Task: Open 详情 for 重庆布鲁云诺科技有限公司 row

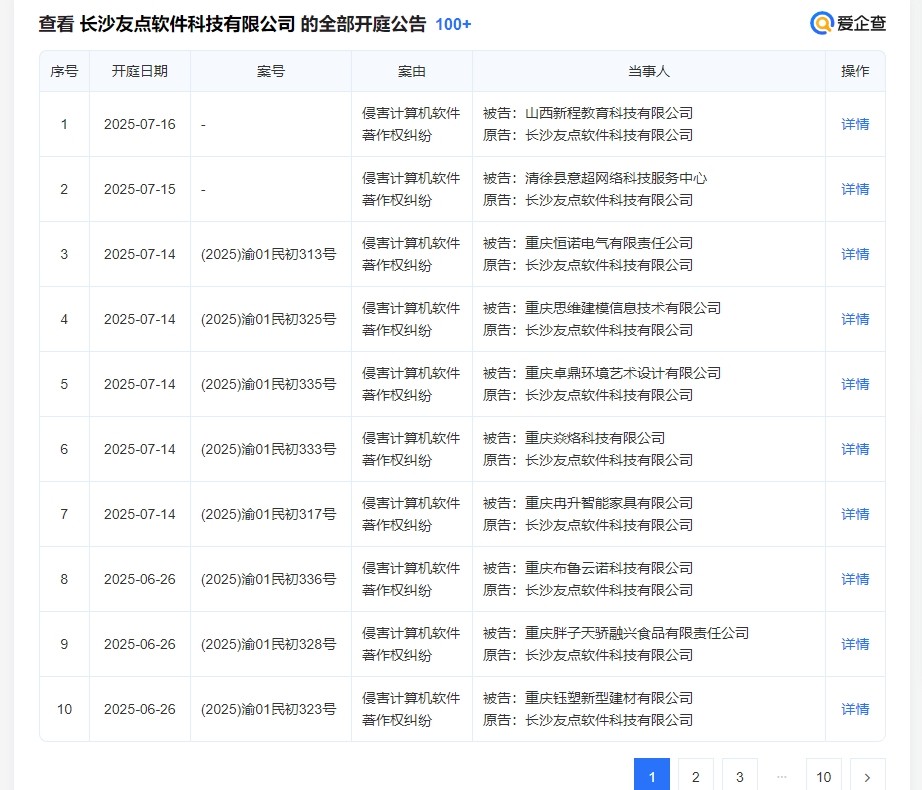Action: 855,579
